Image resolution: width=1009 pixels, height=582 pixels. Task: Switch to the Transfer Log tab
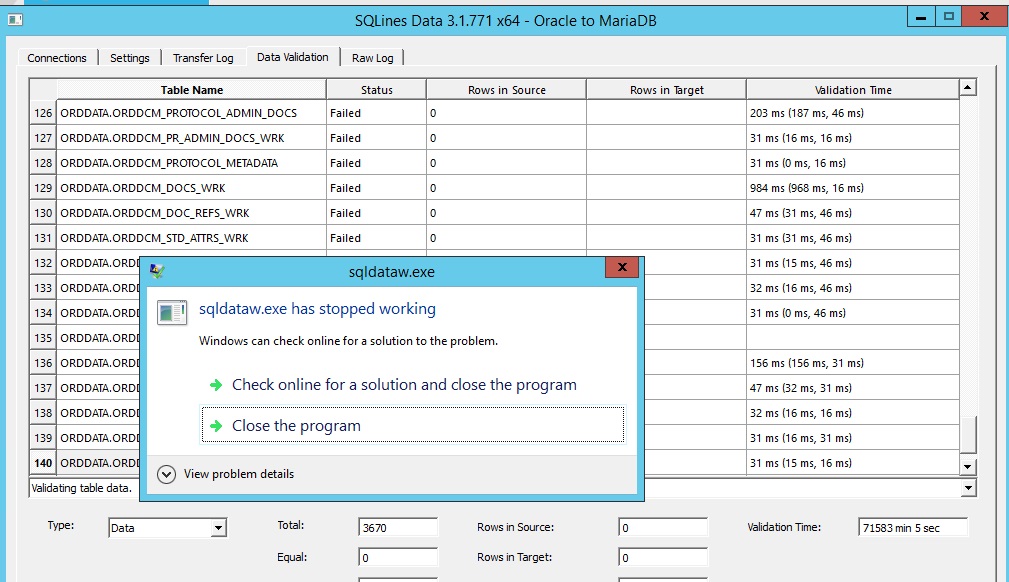click(x=203, y=58)
